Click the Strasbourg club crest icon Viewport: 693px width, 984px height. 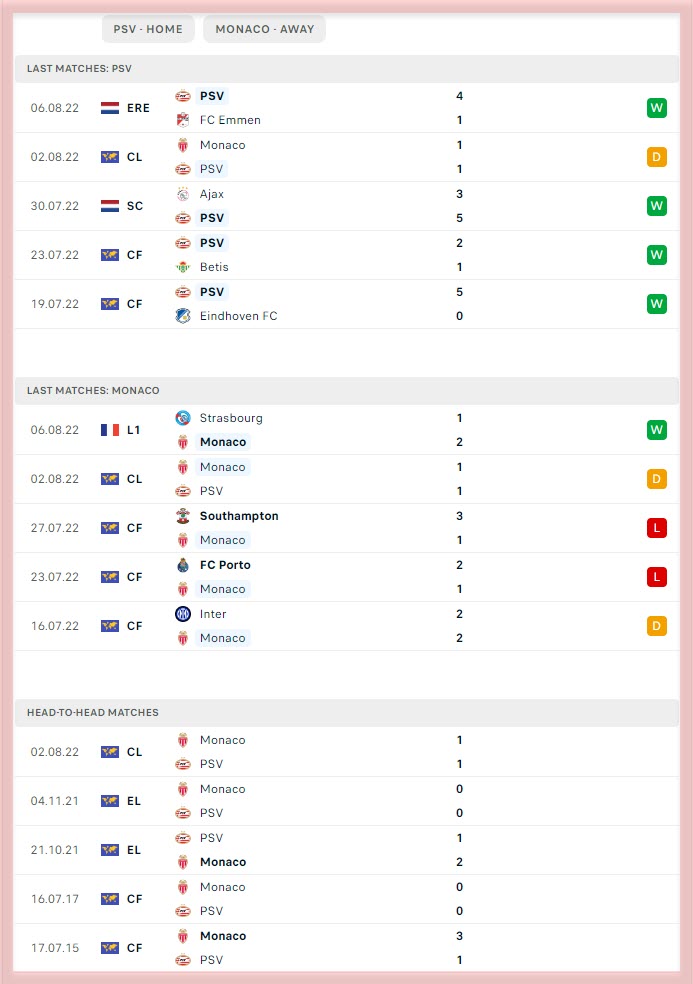click(x=183, y=418)
